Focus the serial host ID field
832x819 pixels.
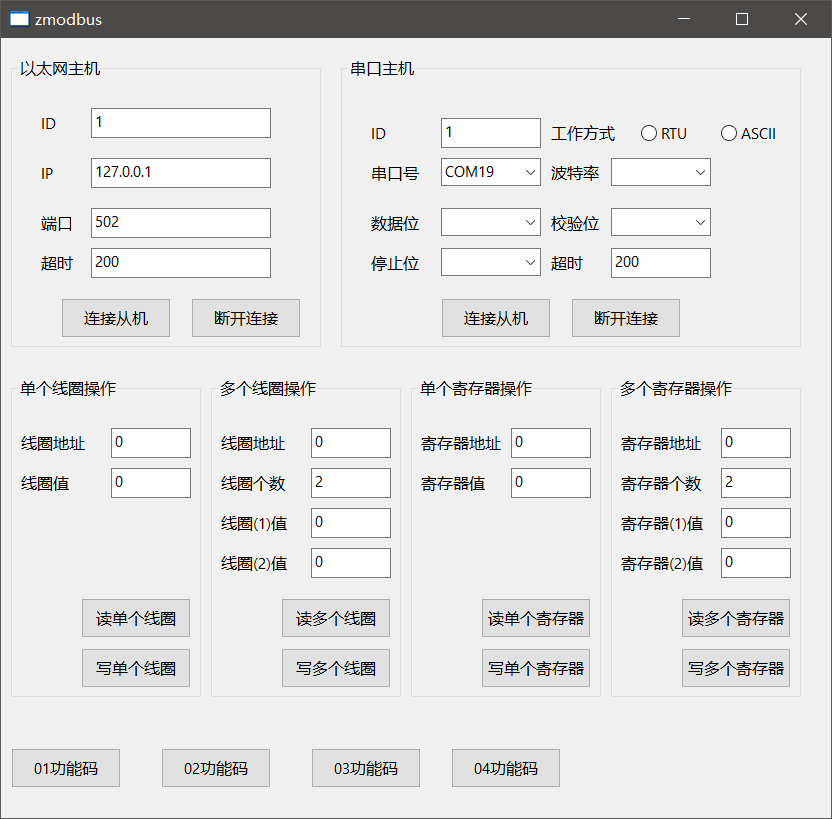tap(491, 133)
